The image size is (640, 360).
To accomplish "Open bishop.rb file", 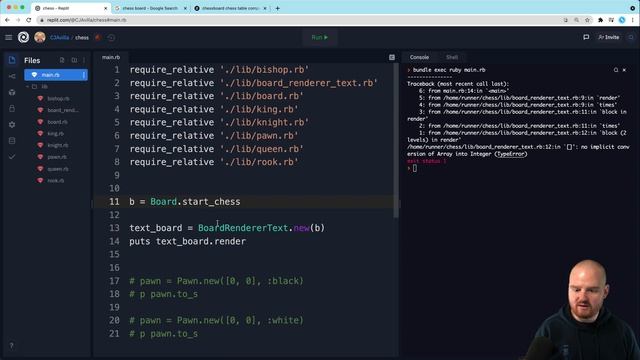I will 58,98.
